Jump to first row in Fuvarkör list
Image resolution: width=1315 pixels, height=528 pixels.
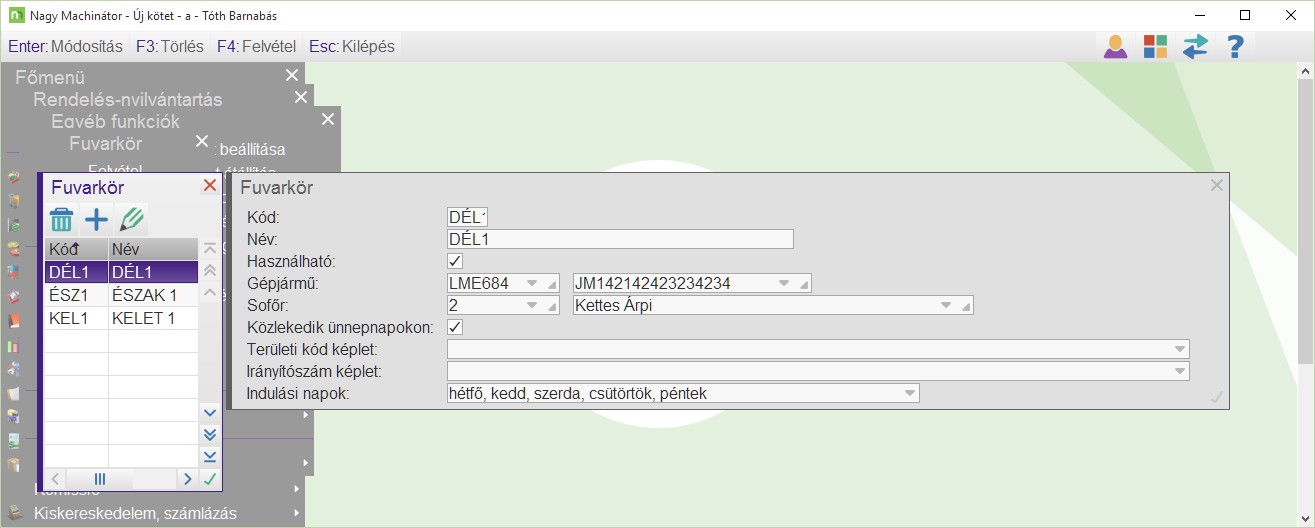(x=210, y=248)
